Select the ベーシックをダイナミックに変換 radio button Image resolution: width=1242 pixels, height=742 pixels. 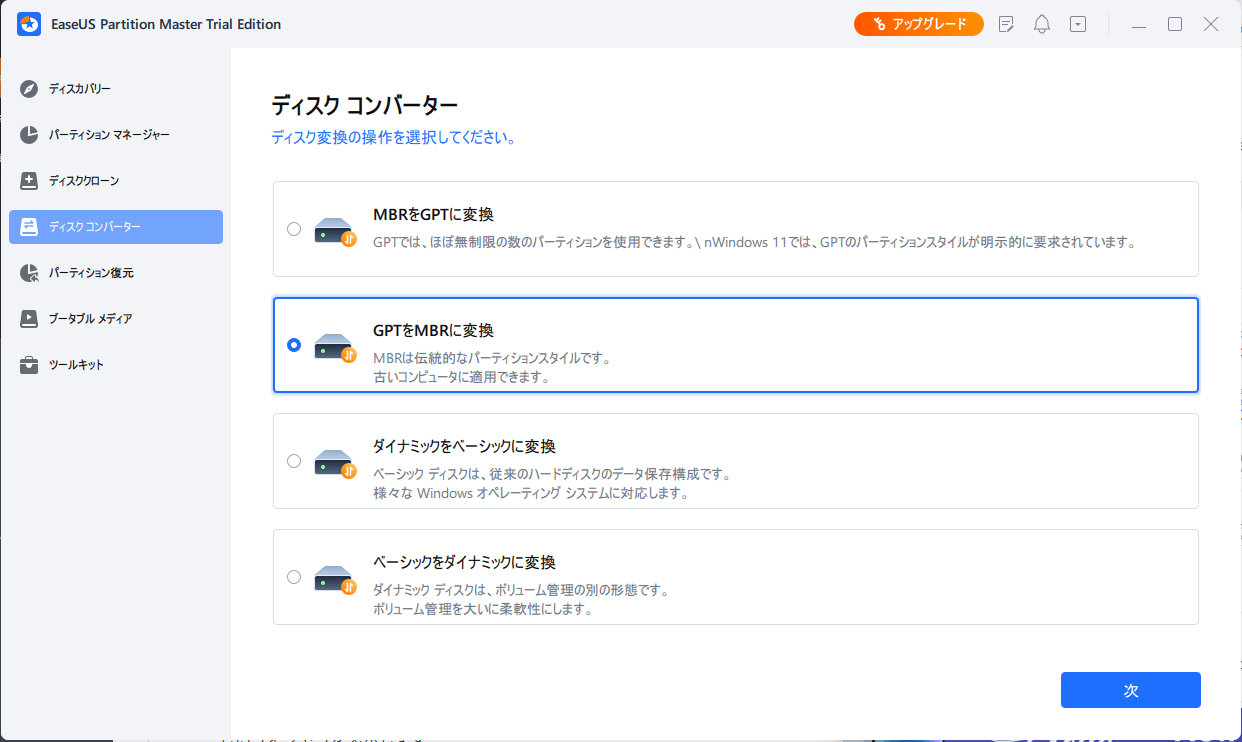click(x=293, y=577)
